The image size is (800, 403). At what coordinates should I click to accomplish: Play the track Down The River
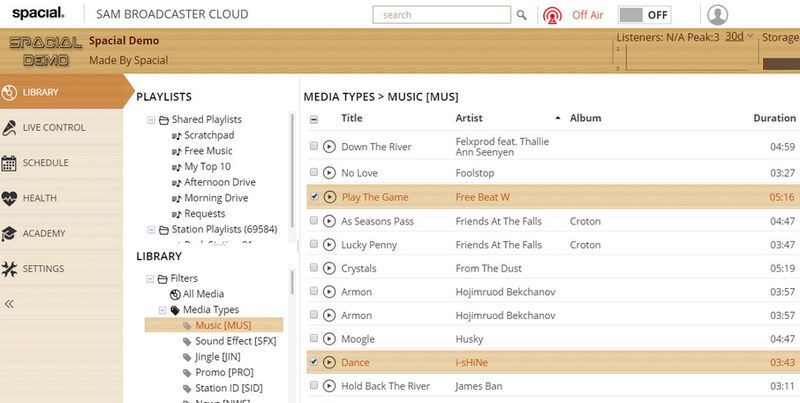(x=330, y=147)
